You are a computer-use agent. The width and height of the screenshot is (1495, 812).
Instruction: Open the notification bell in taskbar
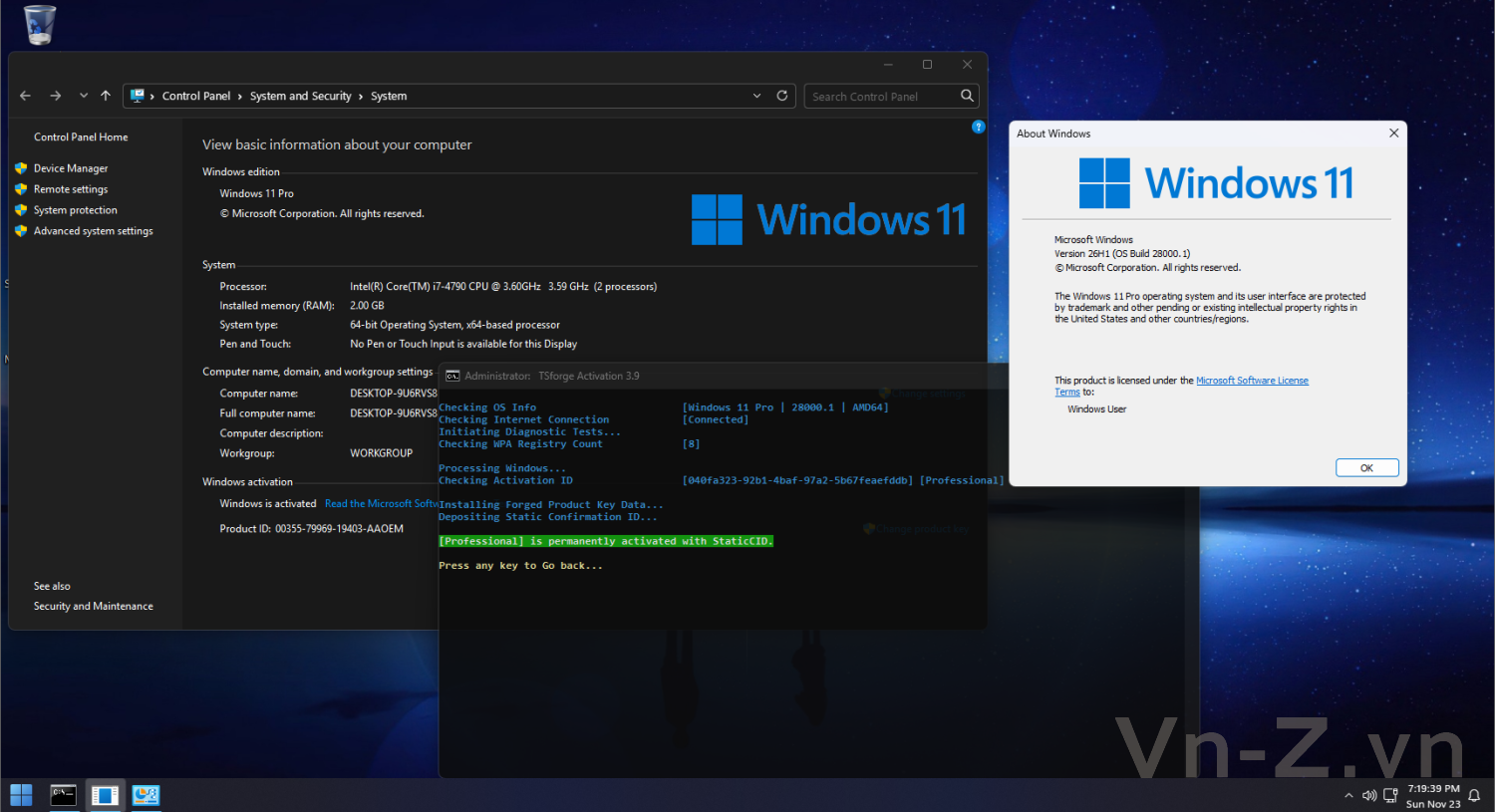tap(1474, 796)
